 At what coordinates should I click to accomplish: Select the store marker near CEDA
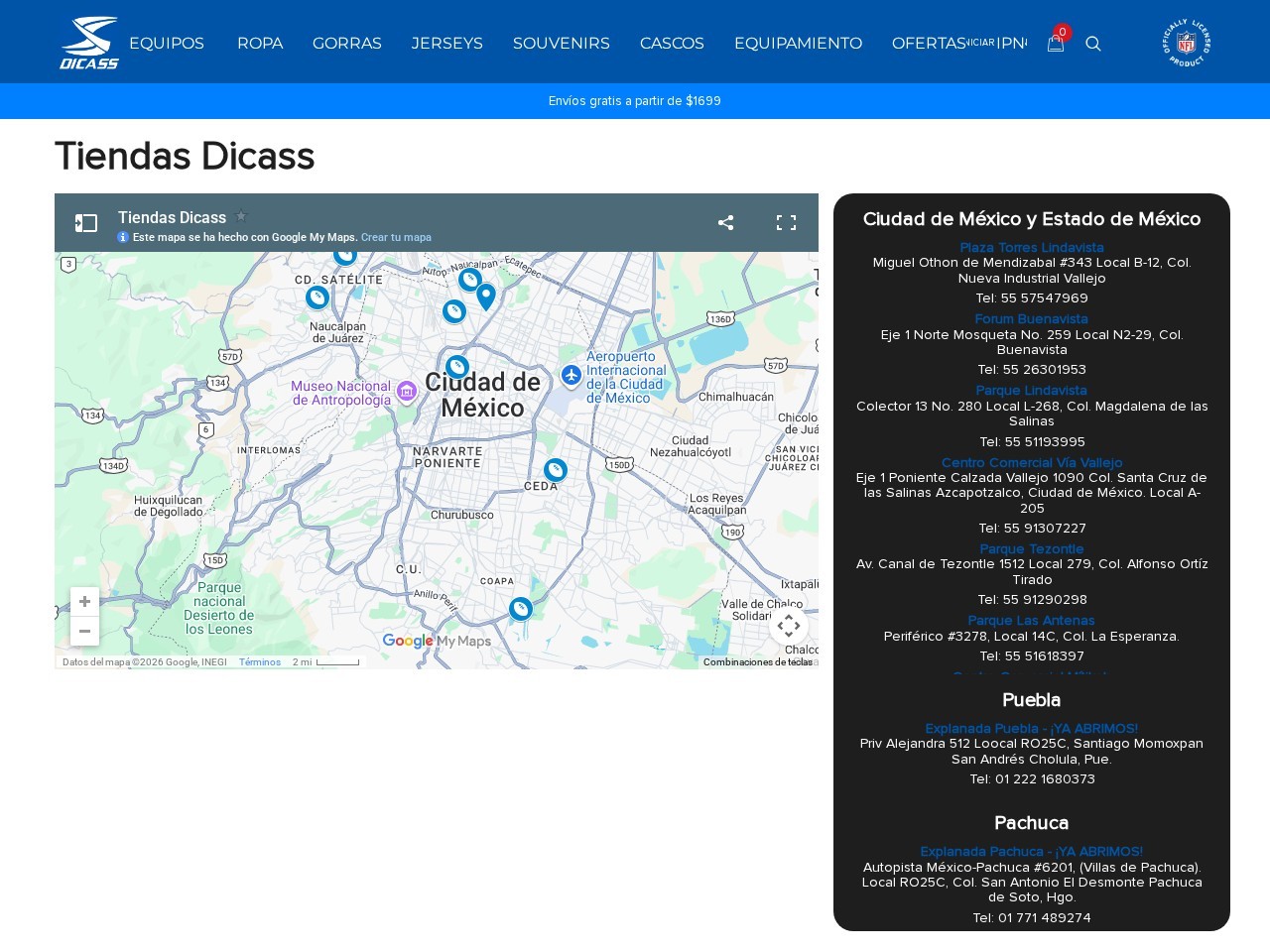[555, 469]
